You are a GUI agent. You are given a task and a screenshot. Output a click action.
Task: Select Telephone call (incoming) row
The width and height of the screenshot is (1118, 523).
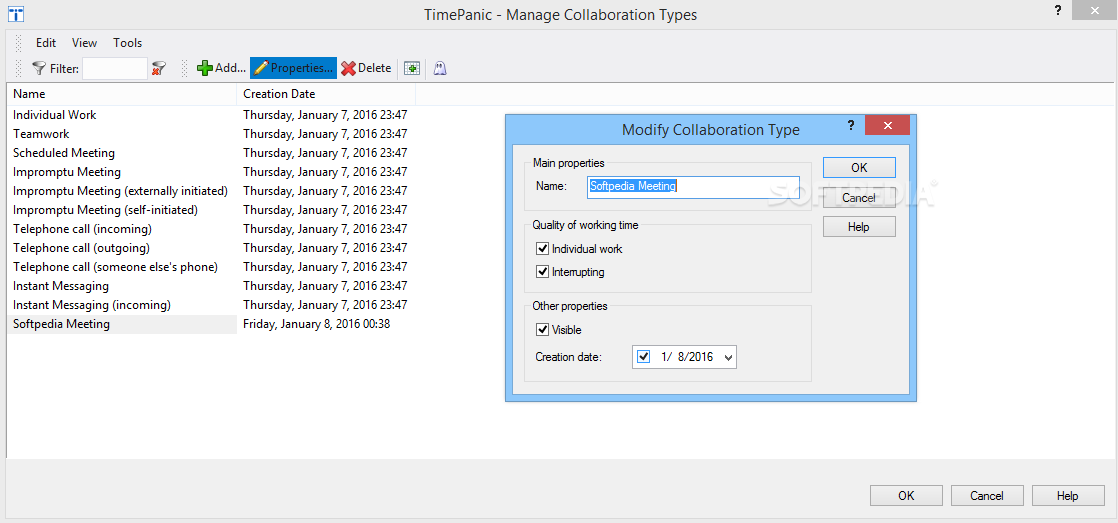pyautogui.click(x=211, y=229)
